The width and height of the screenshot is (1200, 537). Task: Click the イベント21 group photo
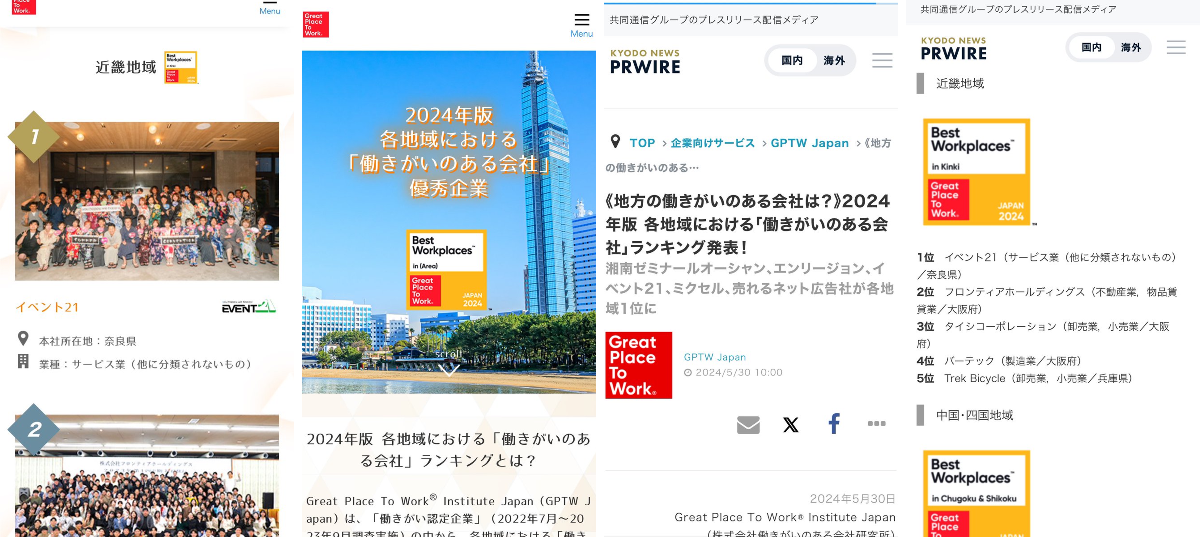tap(147, 202)
